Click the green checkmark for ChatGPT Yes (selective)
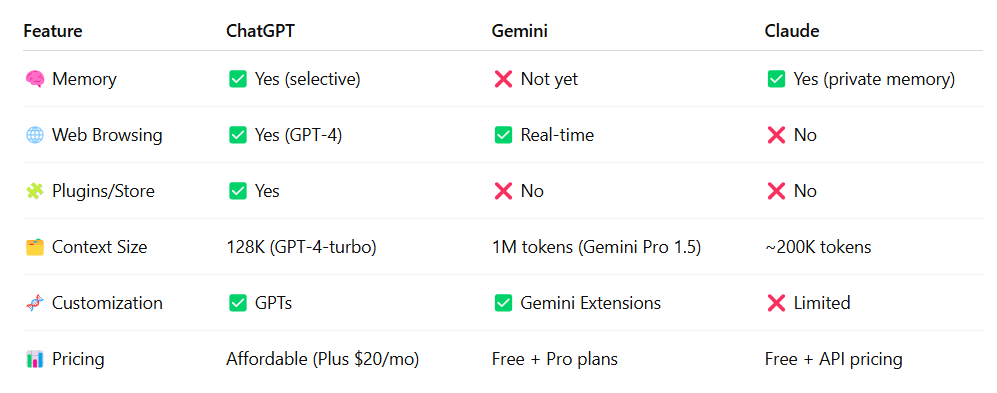The image size is (997, 393). [238, 79]
